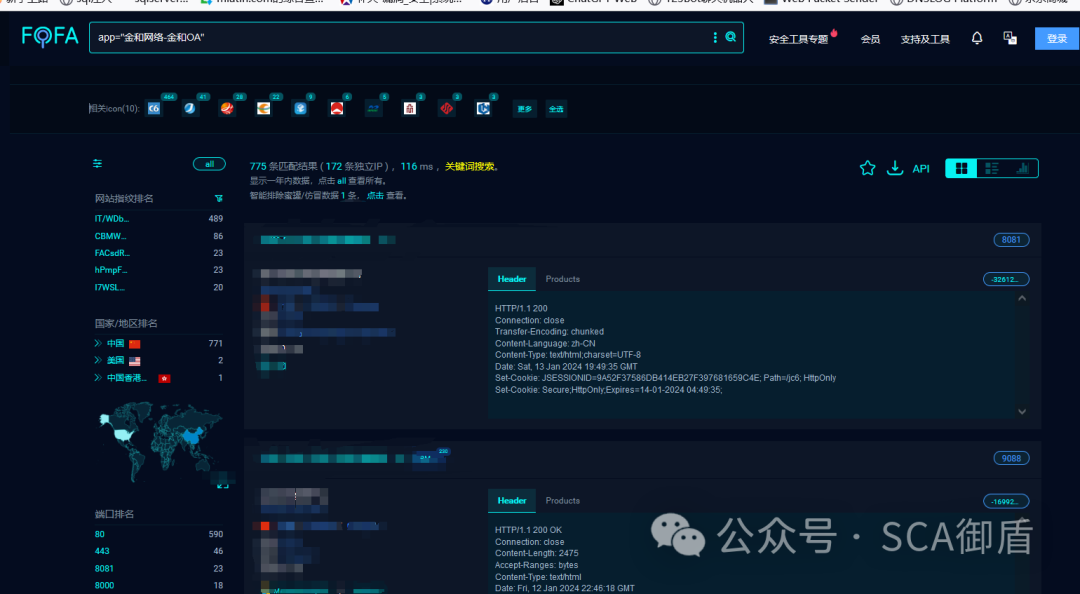Open the 安全工具专题 menu
Viewport: 1080px width, 594px height.
[799, 39]
